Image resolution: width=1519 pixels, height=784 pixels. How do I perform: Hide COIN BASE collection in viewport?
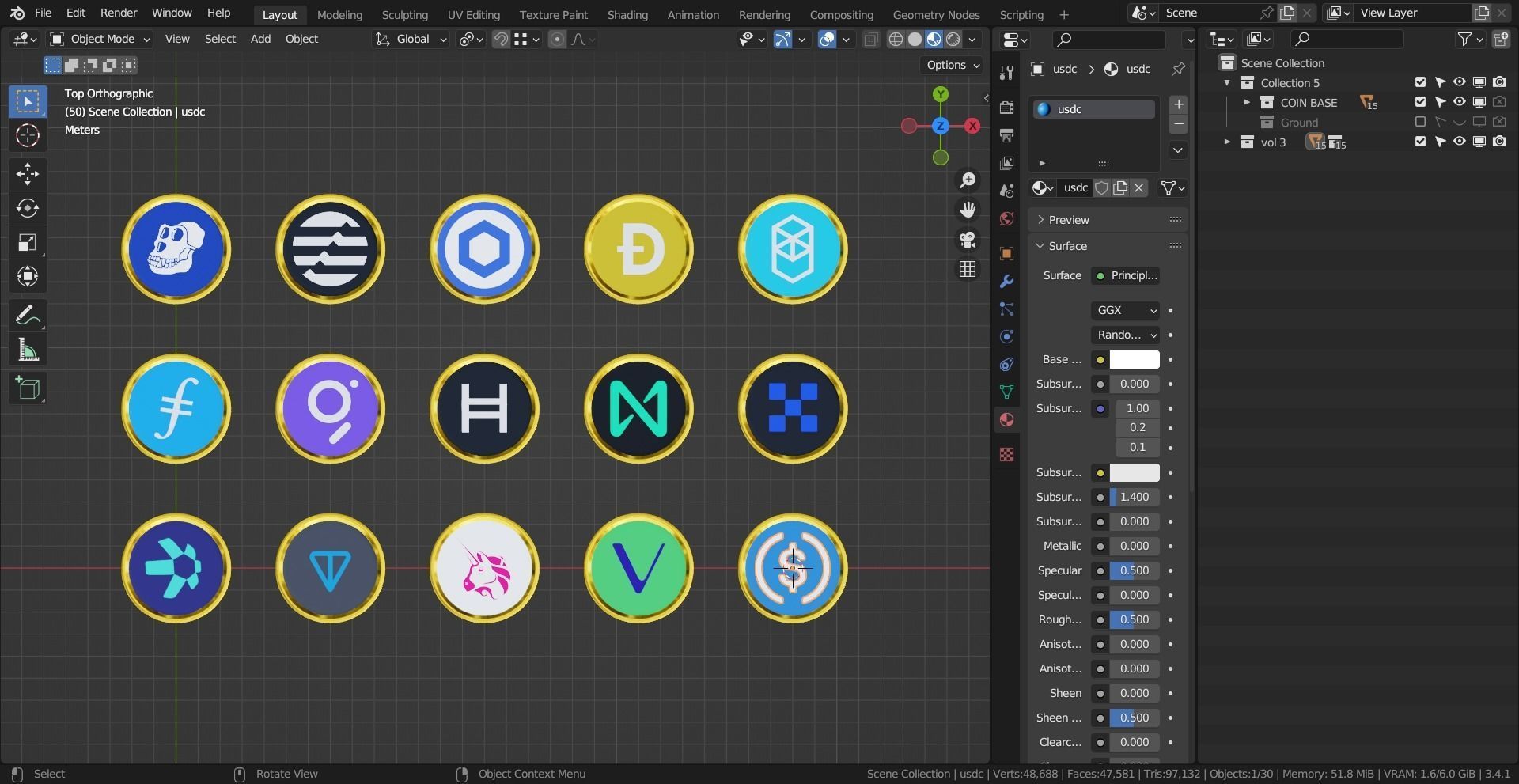[x=1460, y=102]
